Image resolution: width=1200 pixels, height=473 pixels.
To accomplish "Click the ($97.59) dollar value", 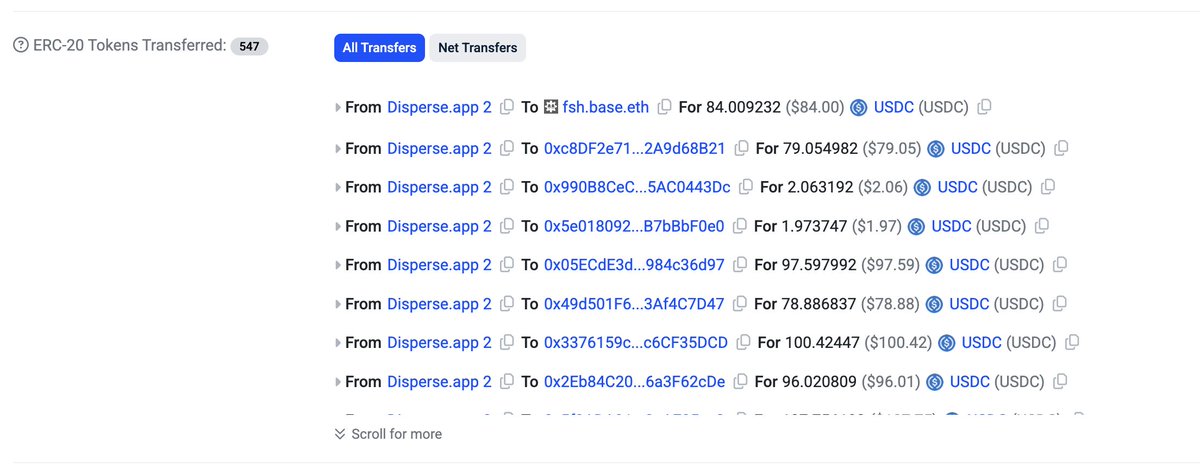I will coord(889,265).
